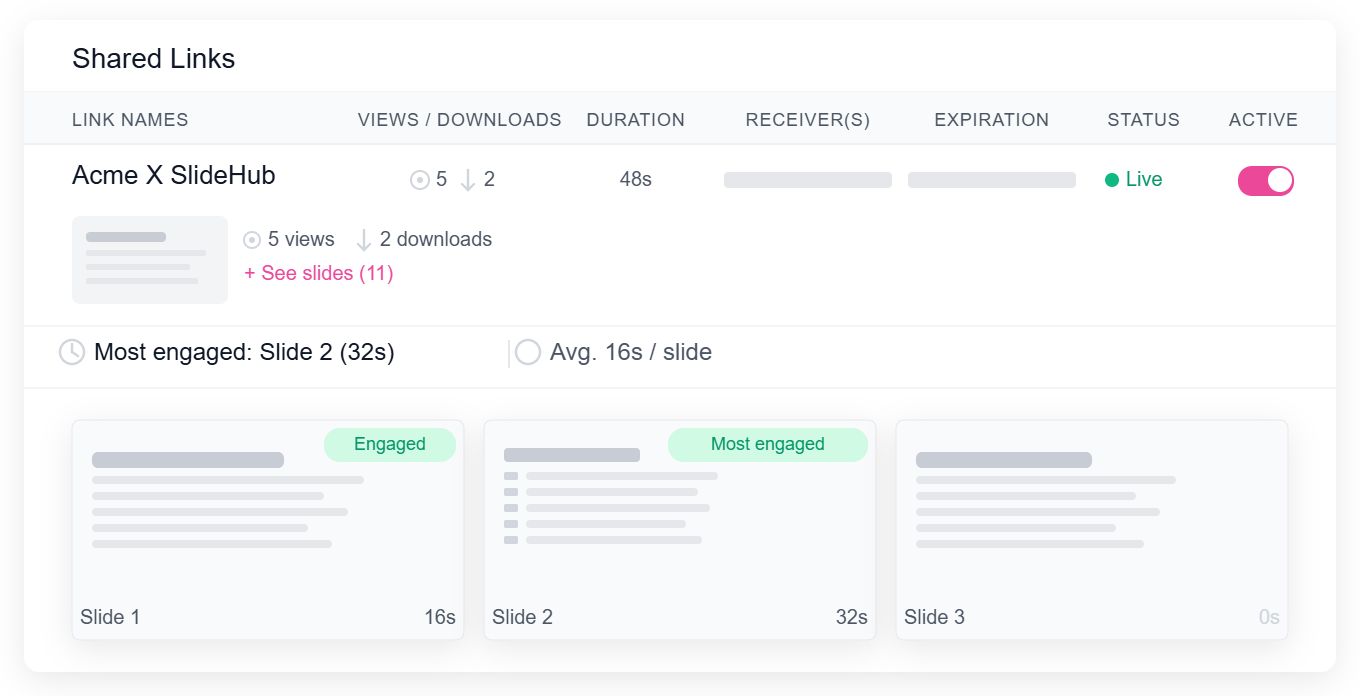The width and height of the screenshot is (1360, 696).
Task: Click the Shared Links heading
Action: (154, 59)
